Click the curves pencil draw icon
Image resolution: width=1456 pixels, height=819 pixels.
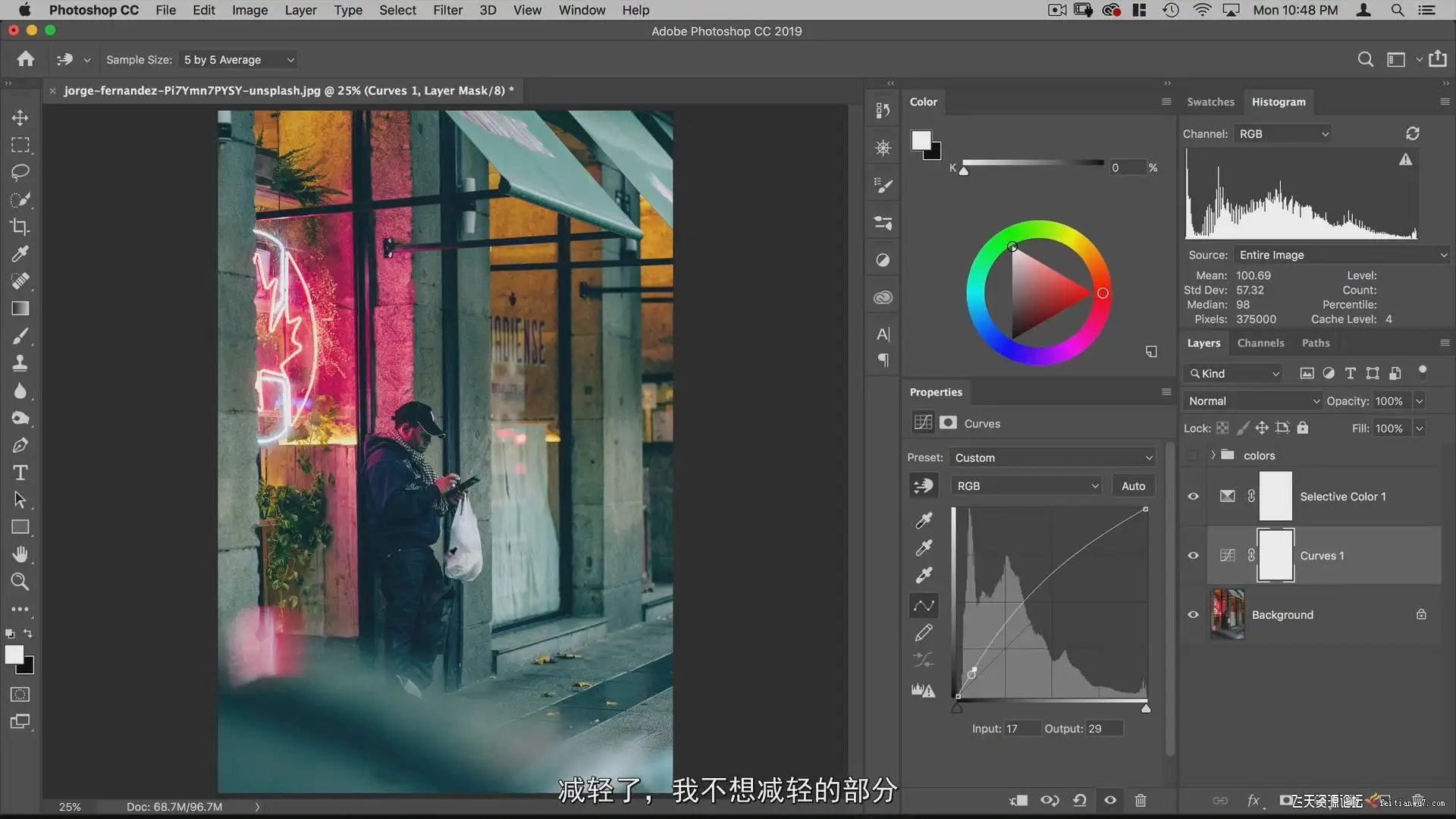(924, 633)
